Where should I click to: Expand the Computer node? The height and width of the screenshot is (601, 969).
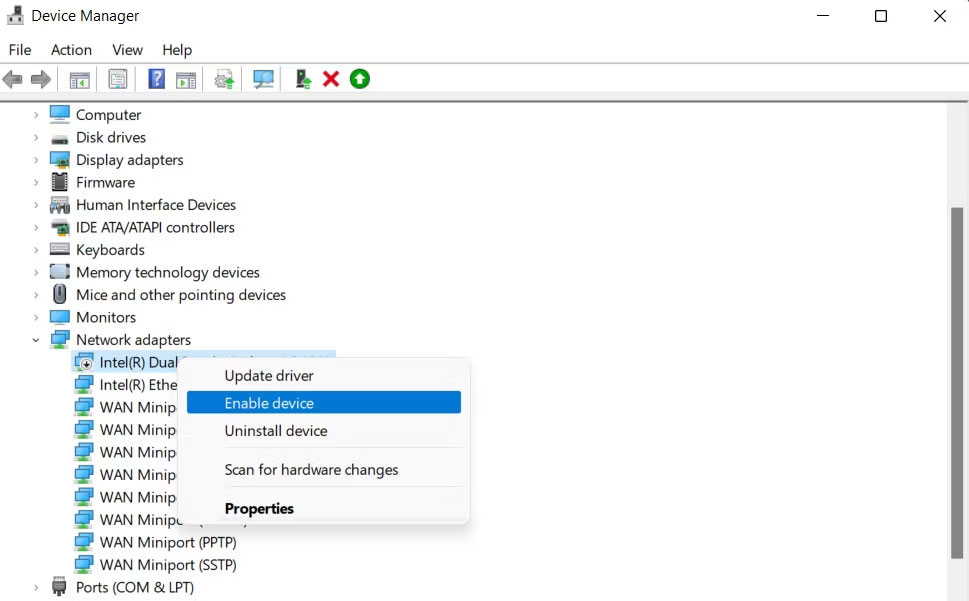(36, 115)
